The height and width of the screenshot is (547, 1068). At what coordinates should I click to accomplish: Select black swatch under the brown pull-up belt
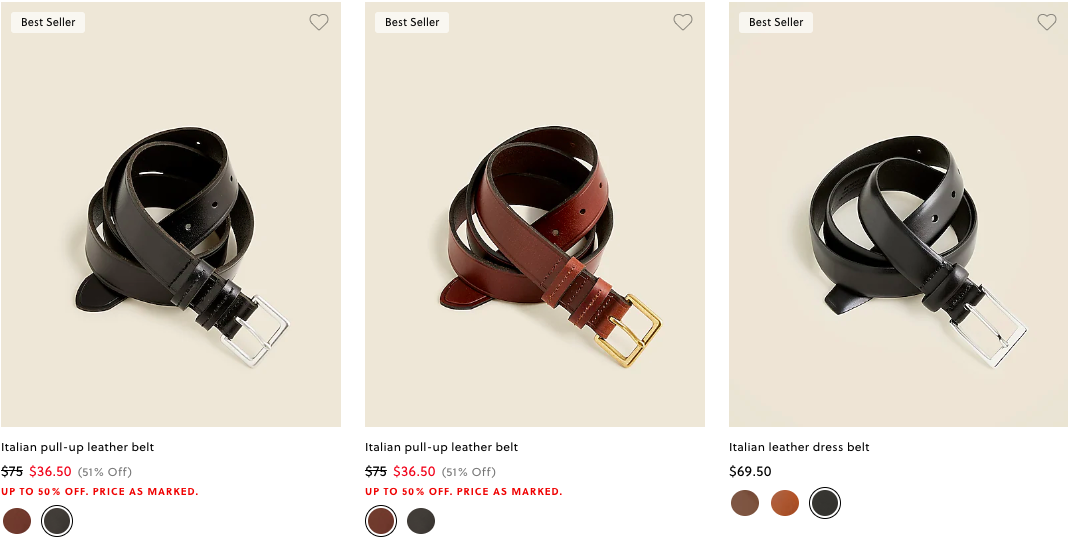[x=421, y=521]
